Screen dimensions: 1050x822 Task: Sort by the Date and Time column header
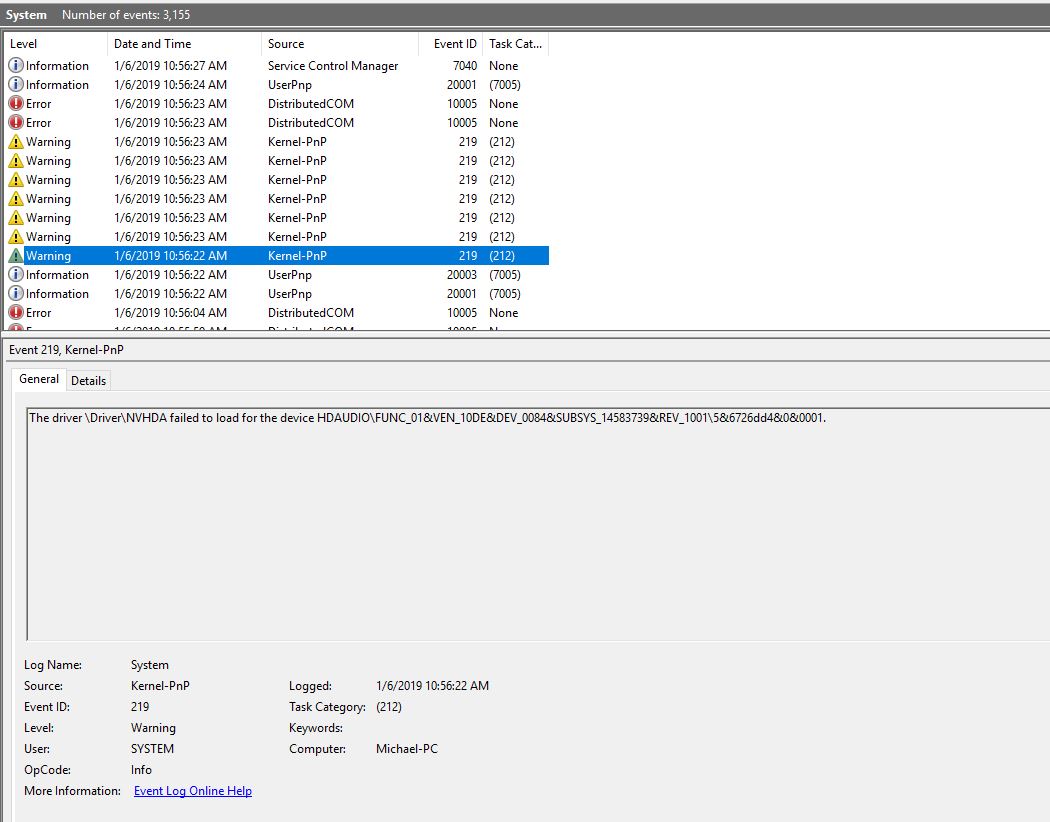[184, 44]
